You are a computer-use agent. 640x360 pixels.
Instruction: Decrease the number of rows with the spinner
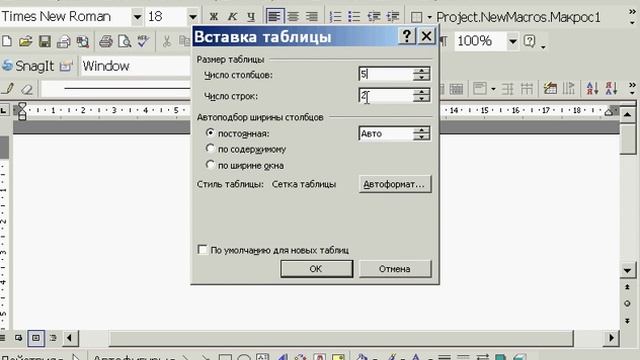point(421,99)
